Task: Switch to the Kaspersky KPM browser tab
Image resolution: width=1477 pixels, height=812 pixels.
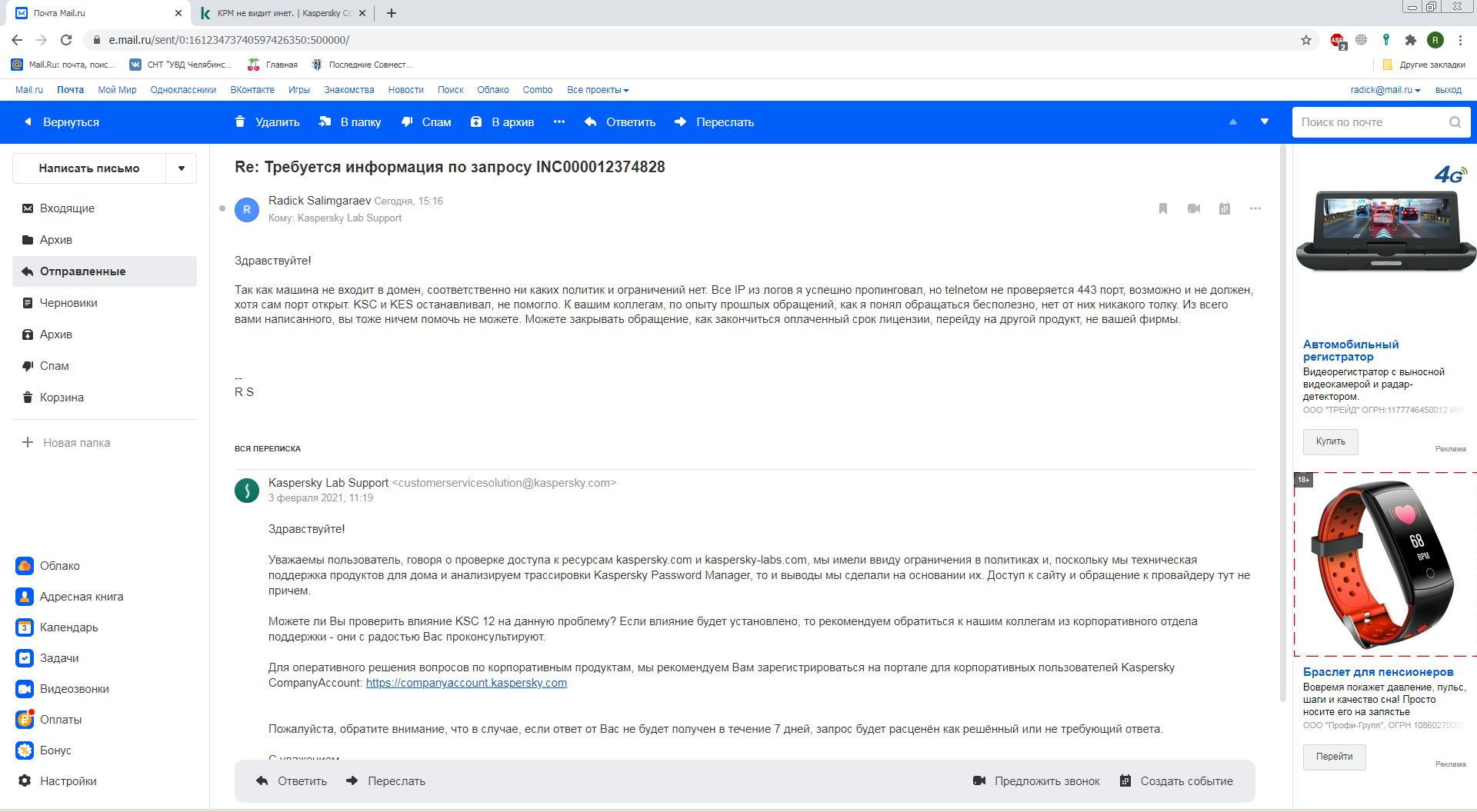Action: point(282,13)
